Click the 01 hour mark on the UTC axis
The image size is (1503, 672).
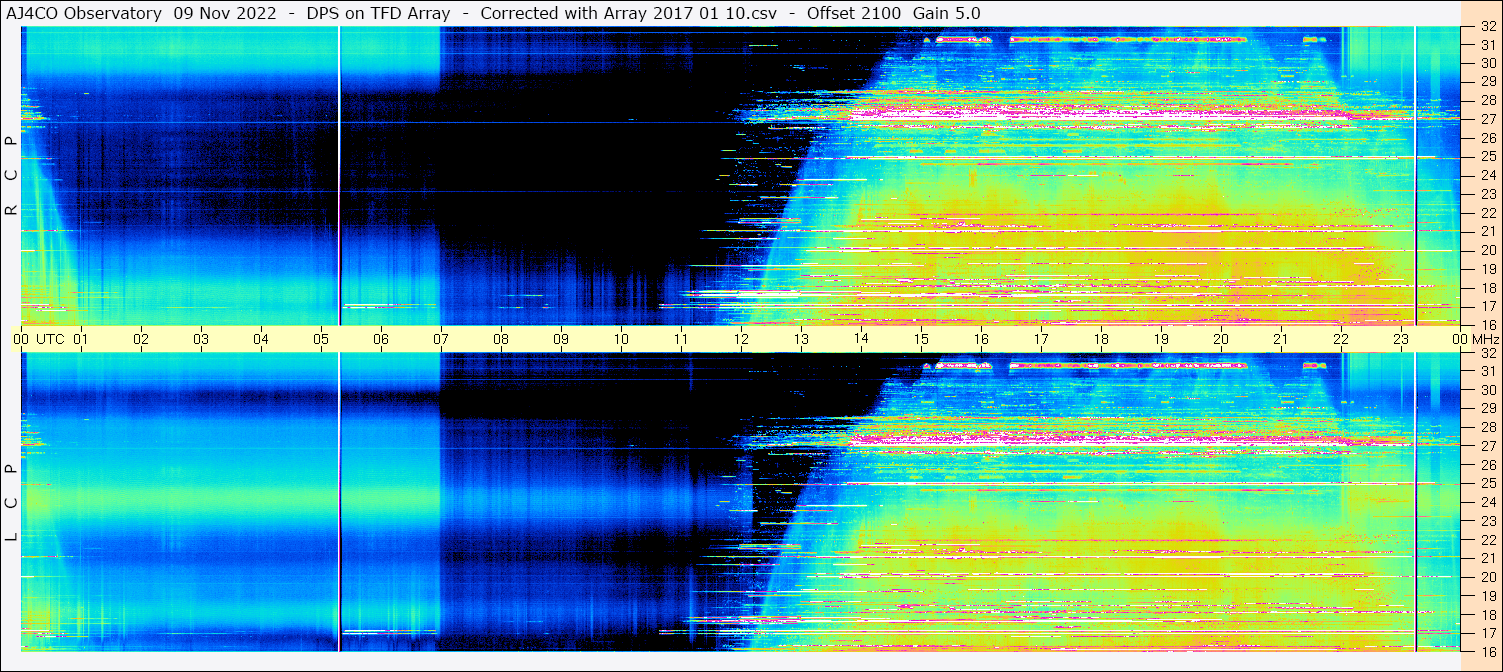pyautogui.click(x=81, y=339)
